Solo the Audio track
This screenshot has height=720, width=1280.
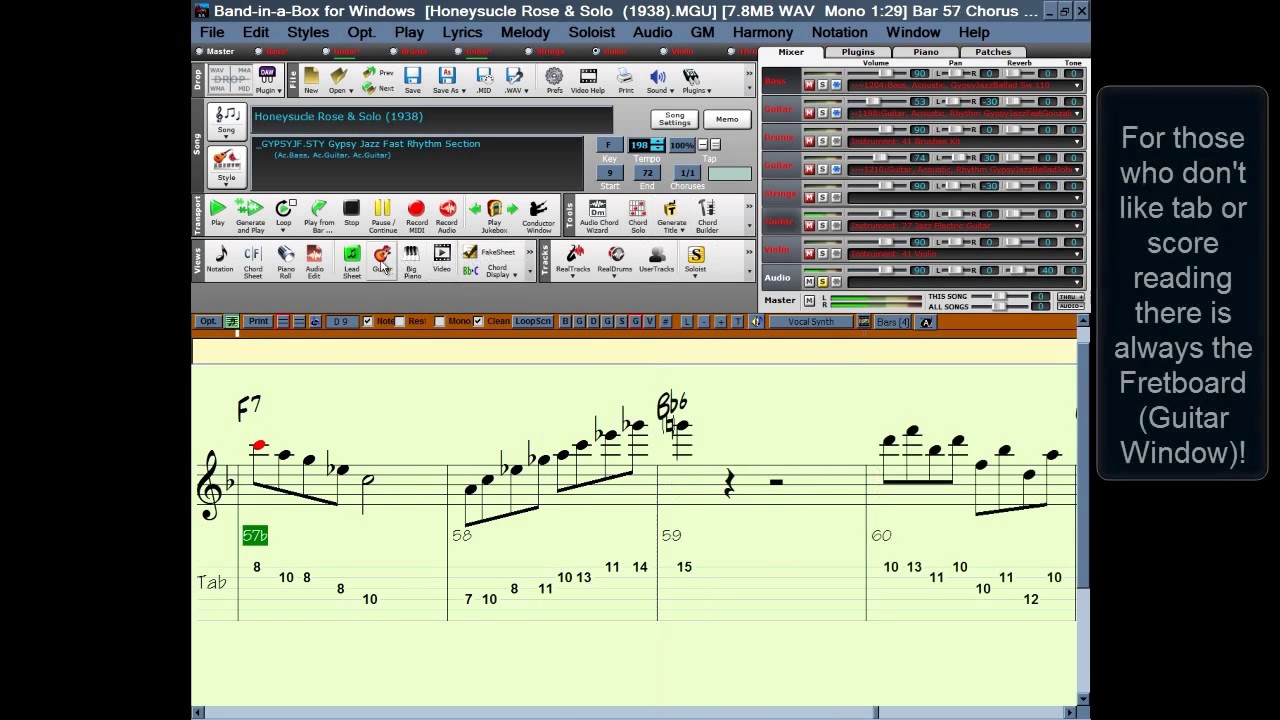click(x=822, y=281)
